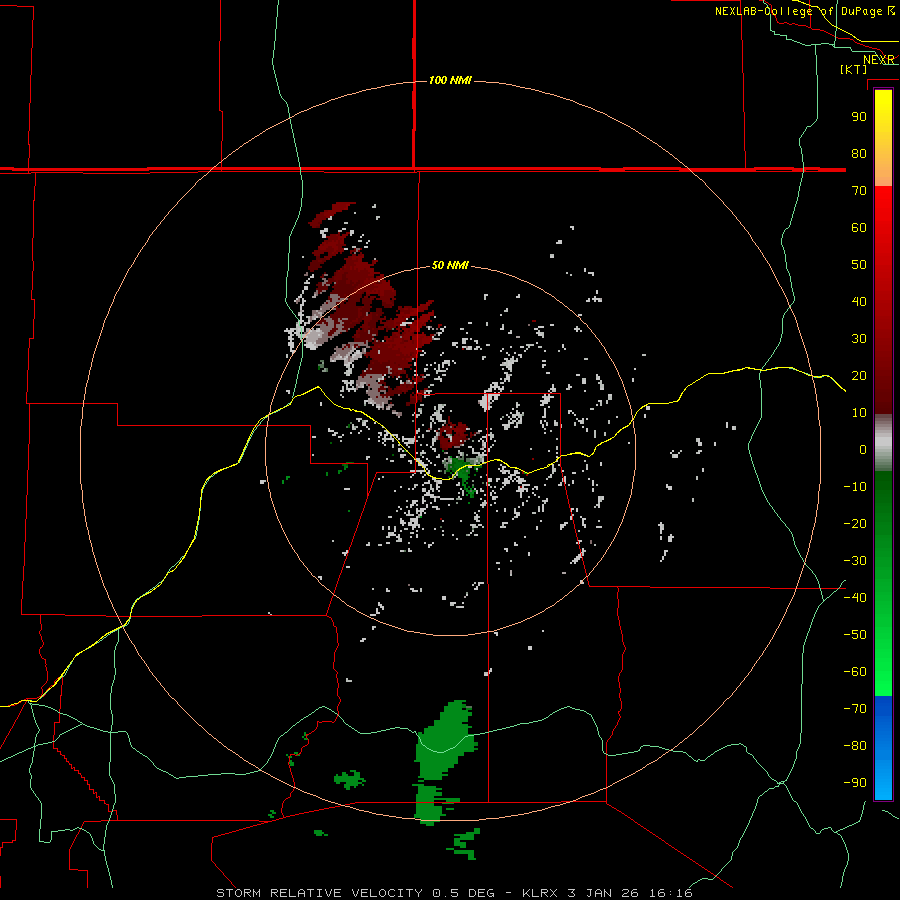Click the positive "20" scale label
The width and height of the screenshot is (900, 900).
[x=859, y=375]
